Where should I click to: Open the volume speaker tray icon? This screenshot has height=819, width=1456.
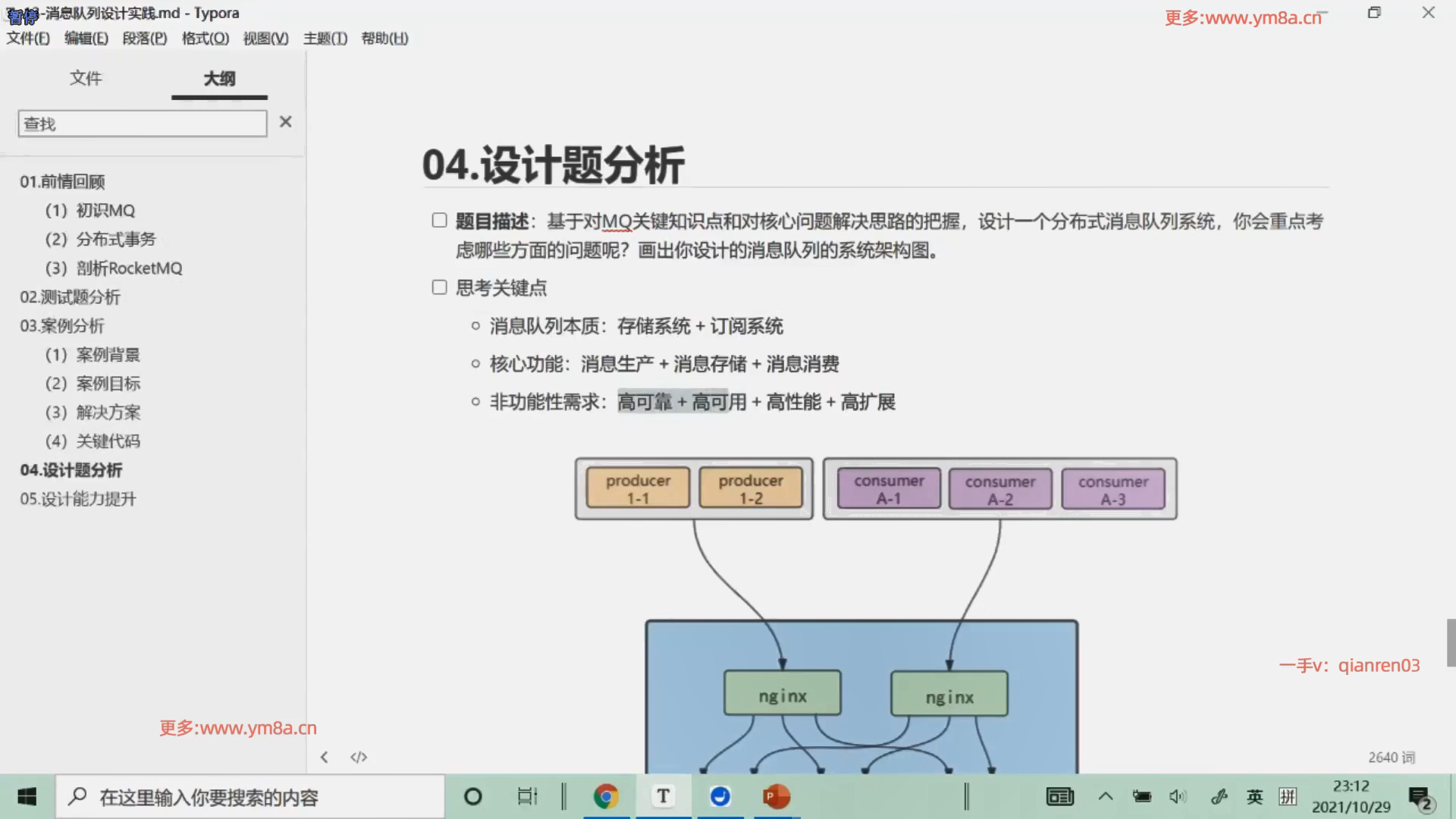[1177, 796]
